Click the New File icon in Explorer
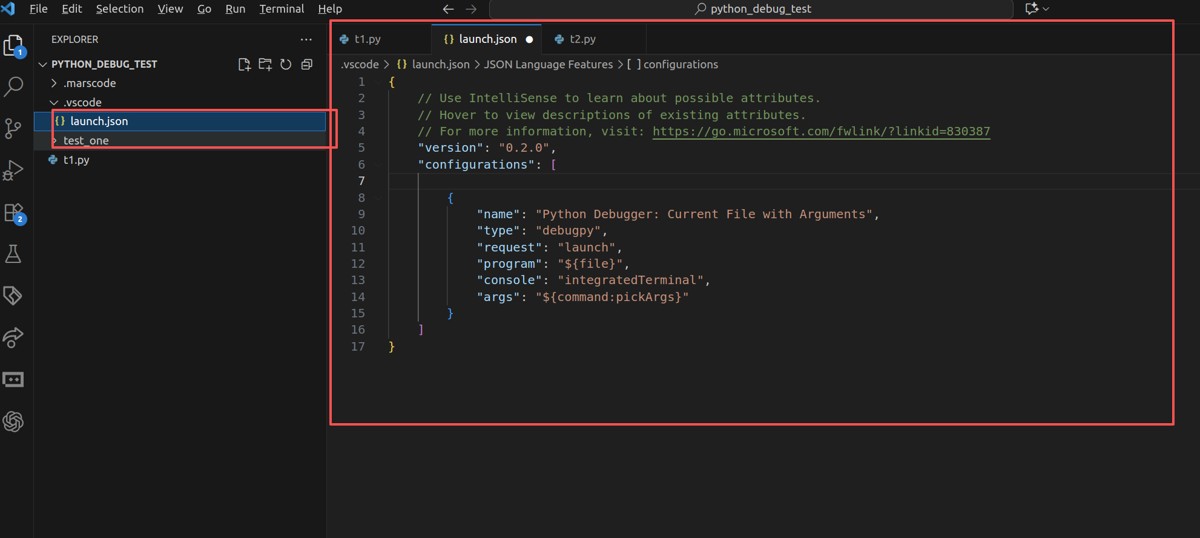 244,64
